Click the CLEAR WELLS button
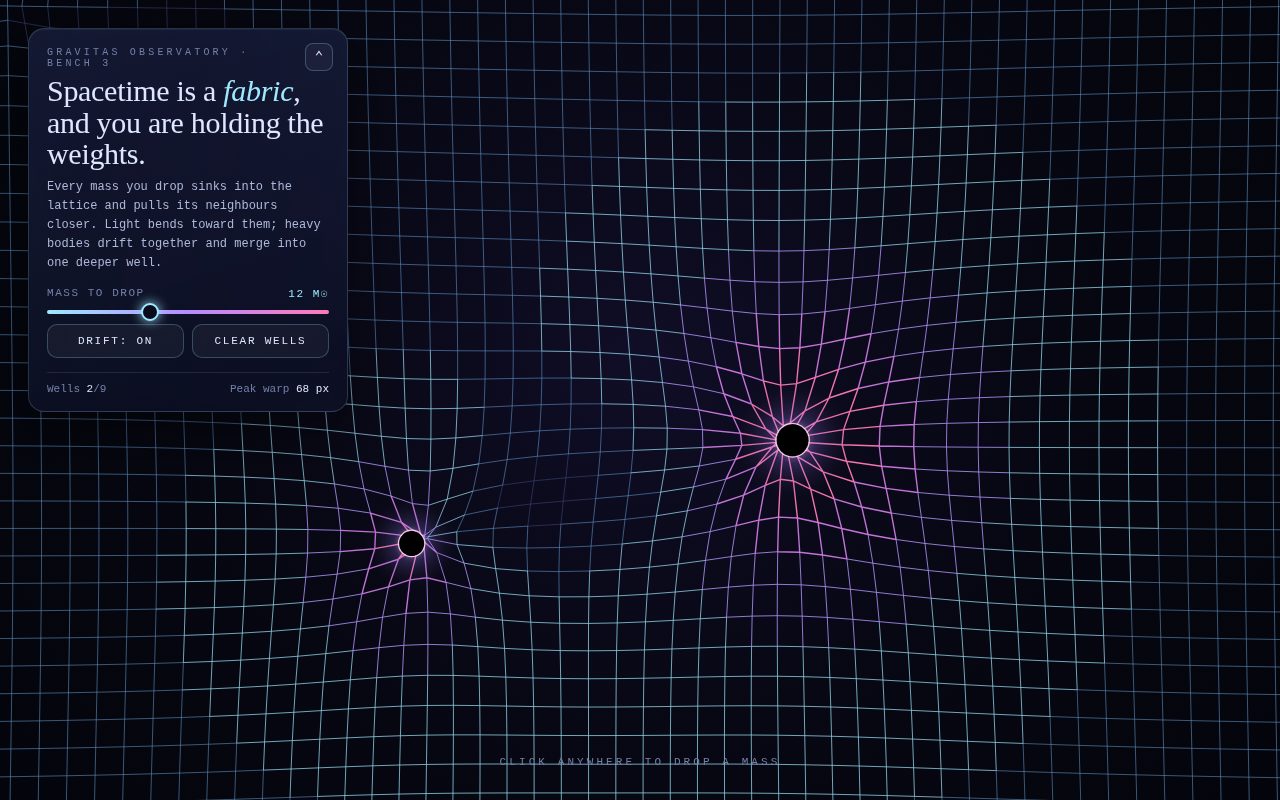This screenshot has width=1280, height=800. 260,341
